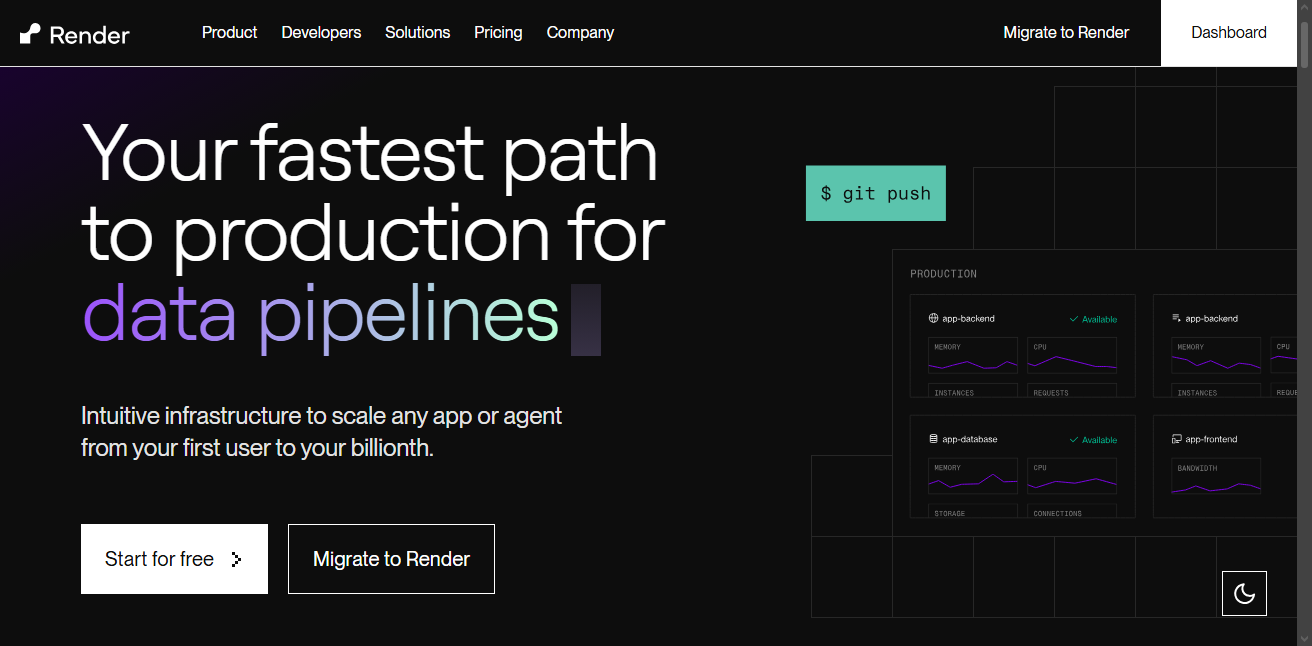The image size is (1312, 646).
Task: Open the Dashboard button
Action: coord(1229,33)
